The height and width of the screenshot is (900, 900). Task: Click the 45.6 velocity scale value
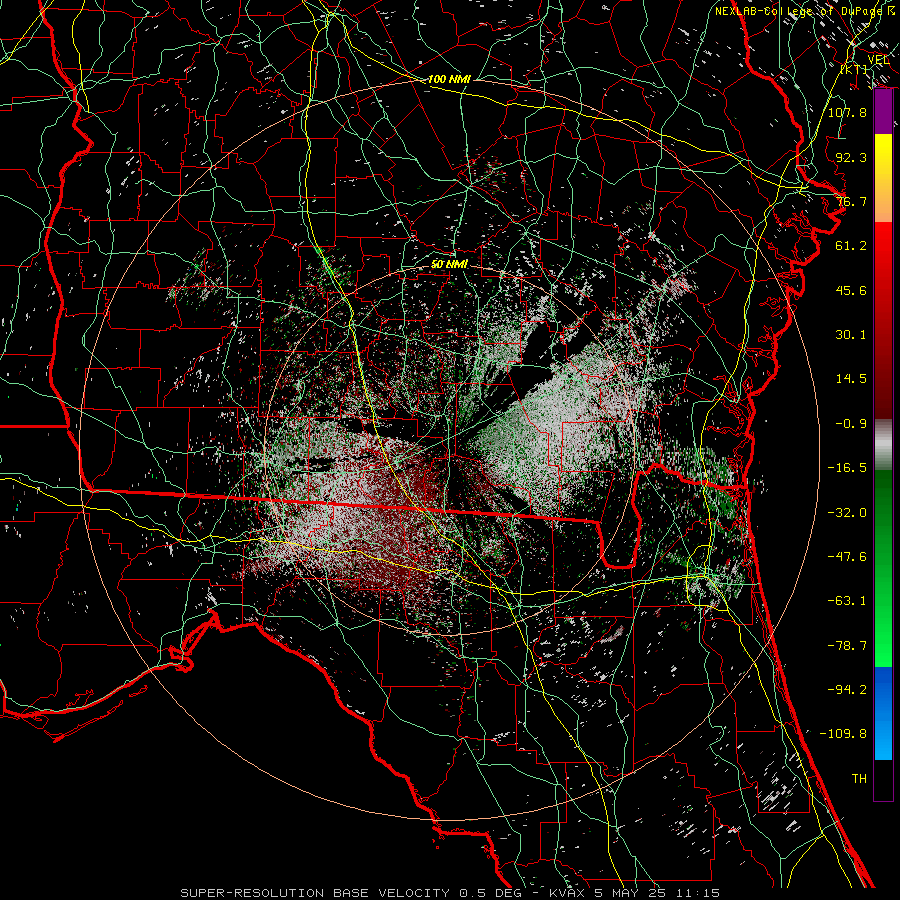coord(851,290)
